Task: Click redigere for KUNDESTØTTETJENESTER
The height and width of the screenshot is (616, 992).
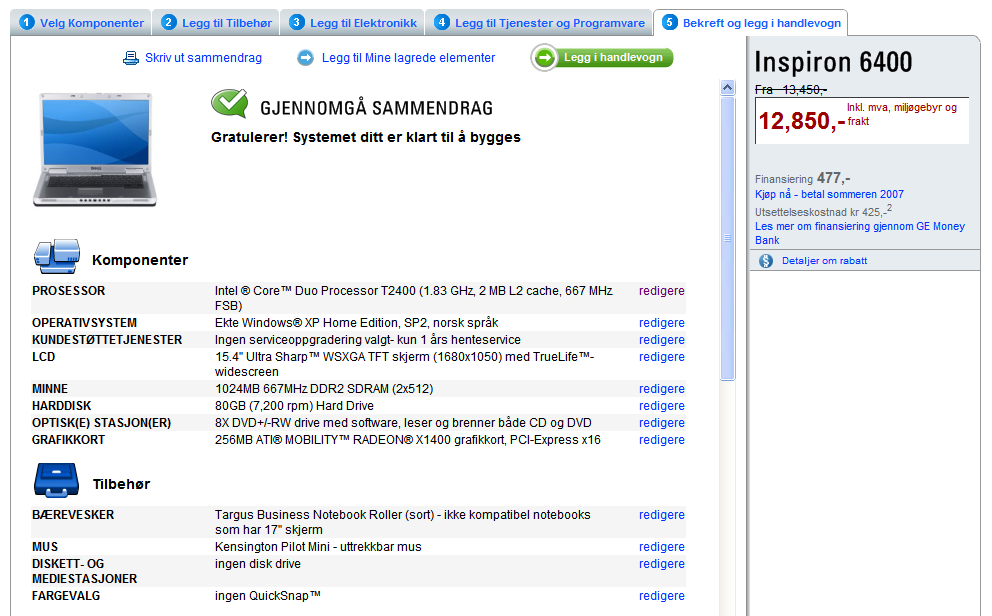Action: tap(661, 340)
